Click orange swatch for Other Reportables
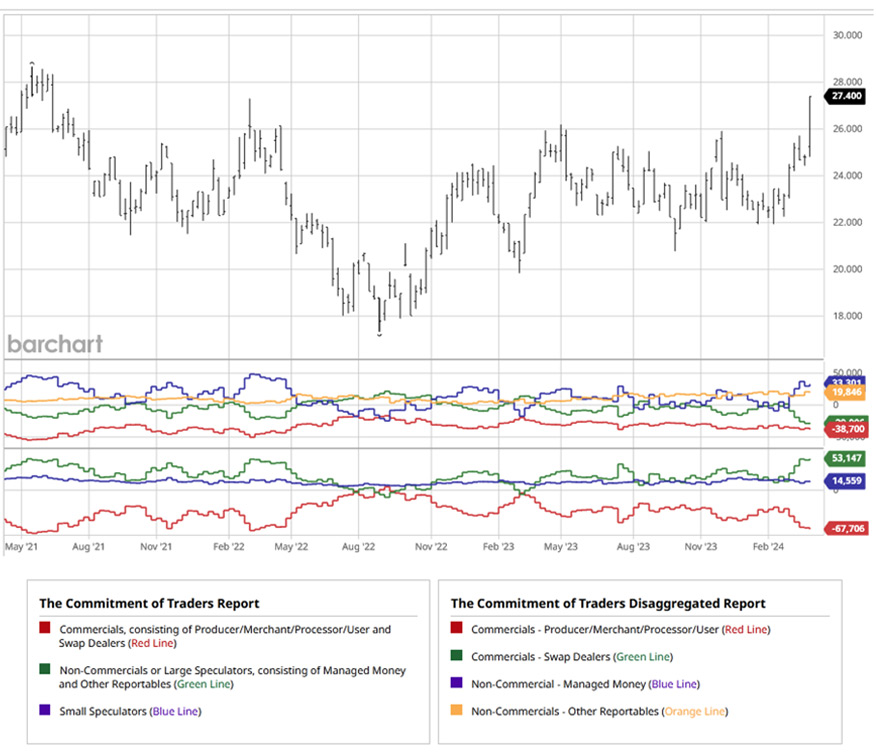Image resolution: width=876 pixels, height=752 pixels. (x=457, y=711)
